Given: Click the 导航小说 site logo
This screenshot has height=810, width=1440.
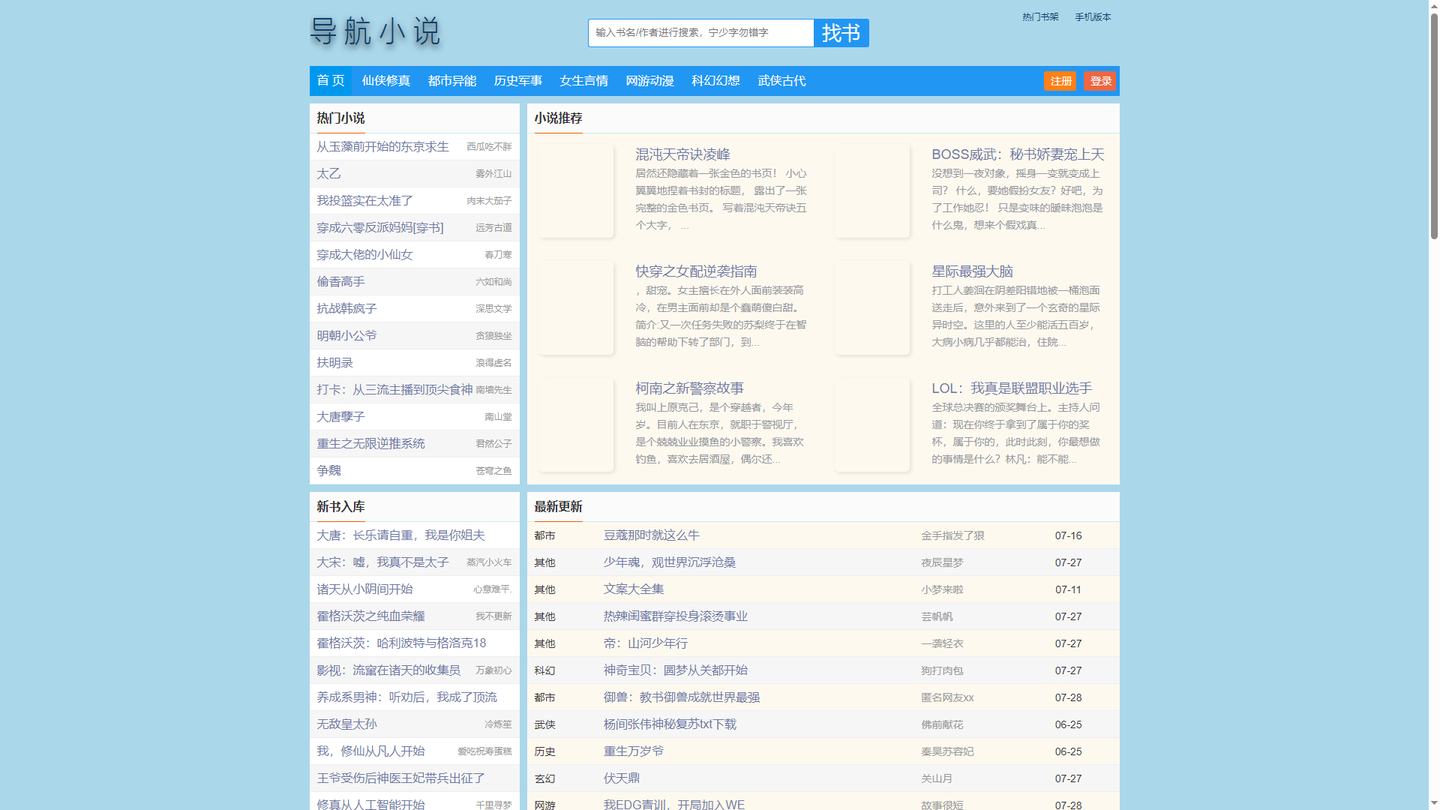Looking at the screenshot, I should [x=375, y=32].
